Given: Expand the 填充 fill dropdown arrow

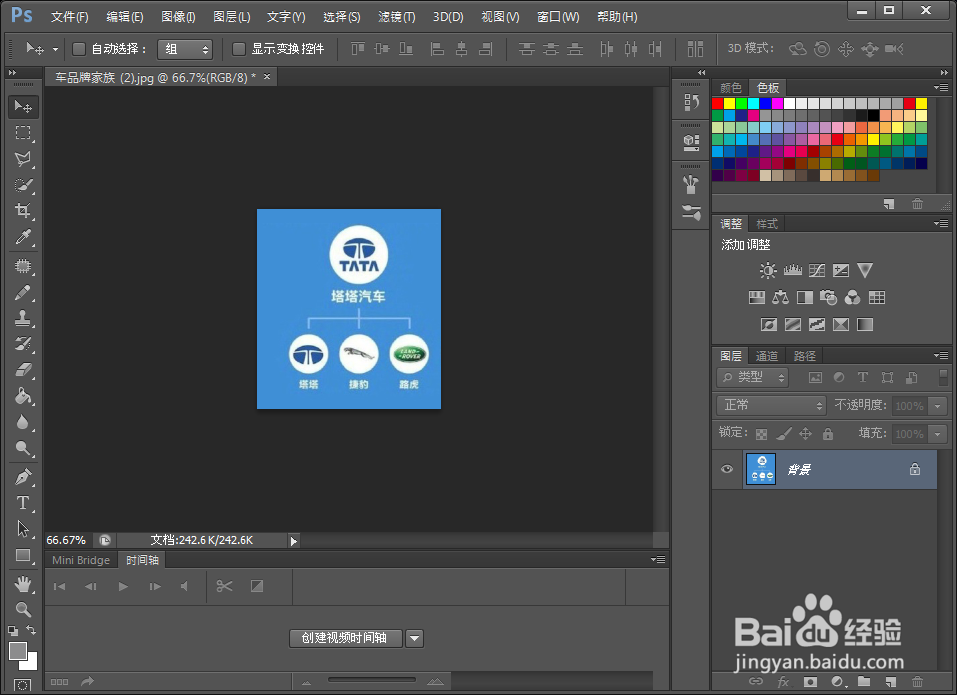Looking at the screenshot, I should [x=937, y=434].
